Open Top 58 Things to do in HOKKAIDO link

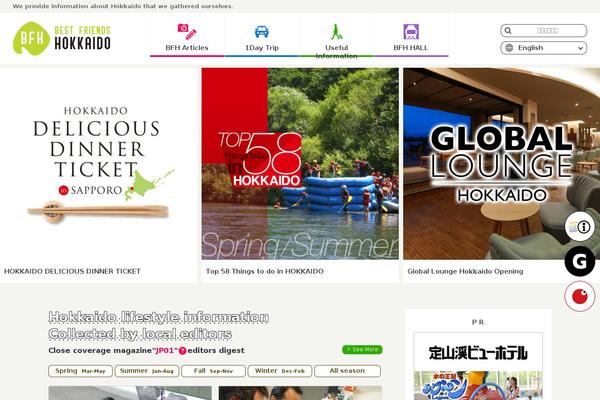264,271
